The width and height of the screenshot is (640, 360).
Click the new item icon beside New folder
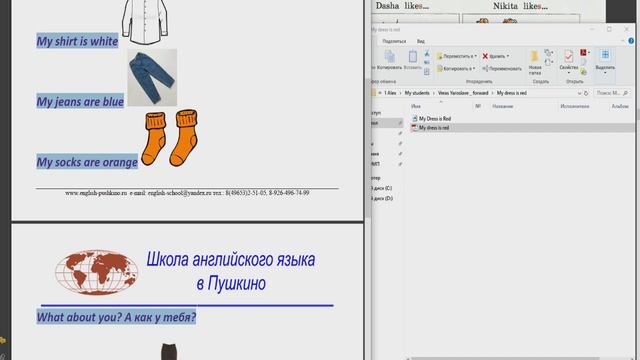coord(548,53)
